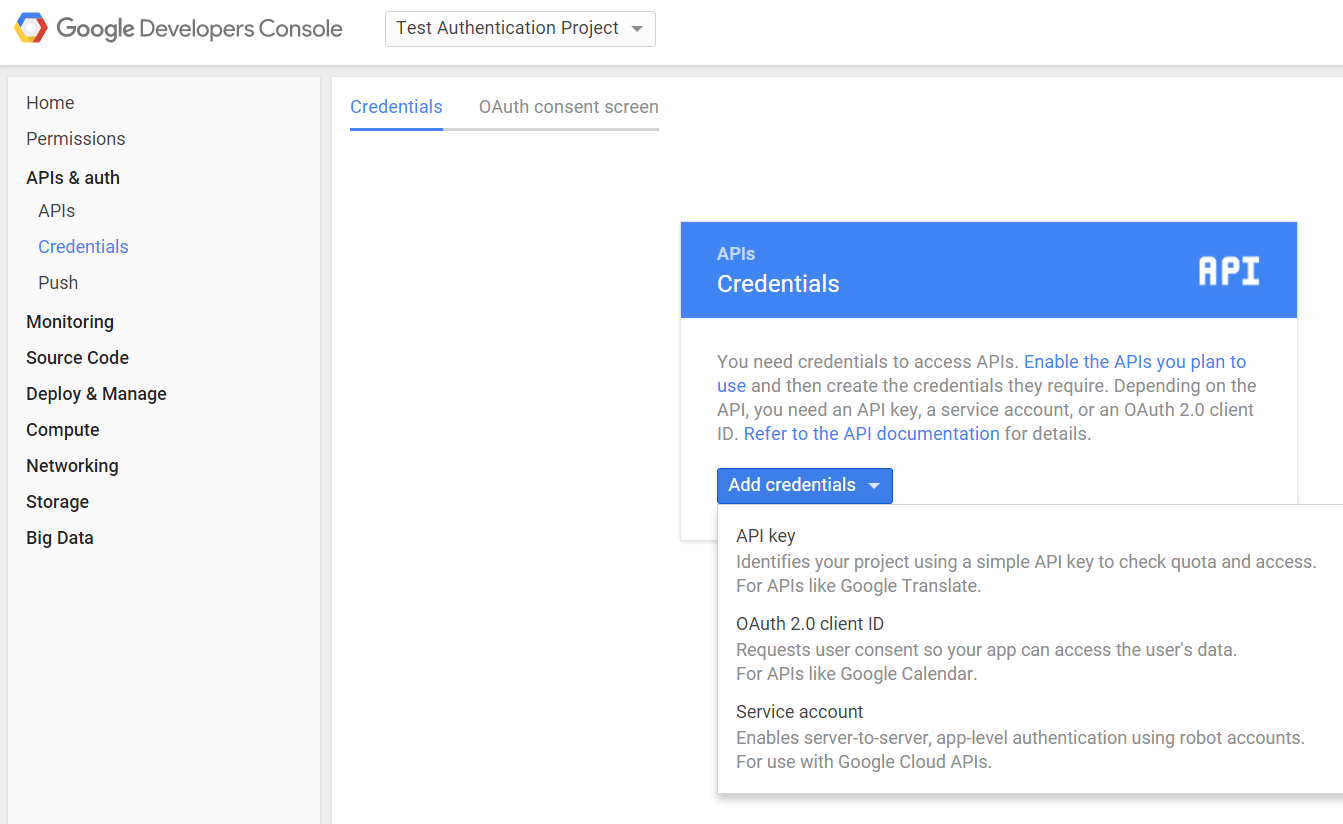Image resolution: width=1343 pixels, height=824 pixels.
Task: Expand the Big Data section
Action: (x=60, y=538)
